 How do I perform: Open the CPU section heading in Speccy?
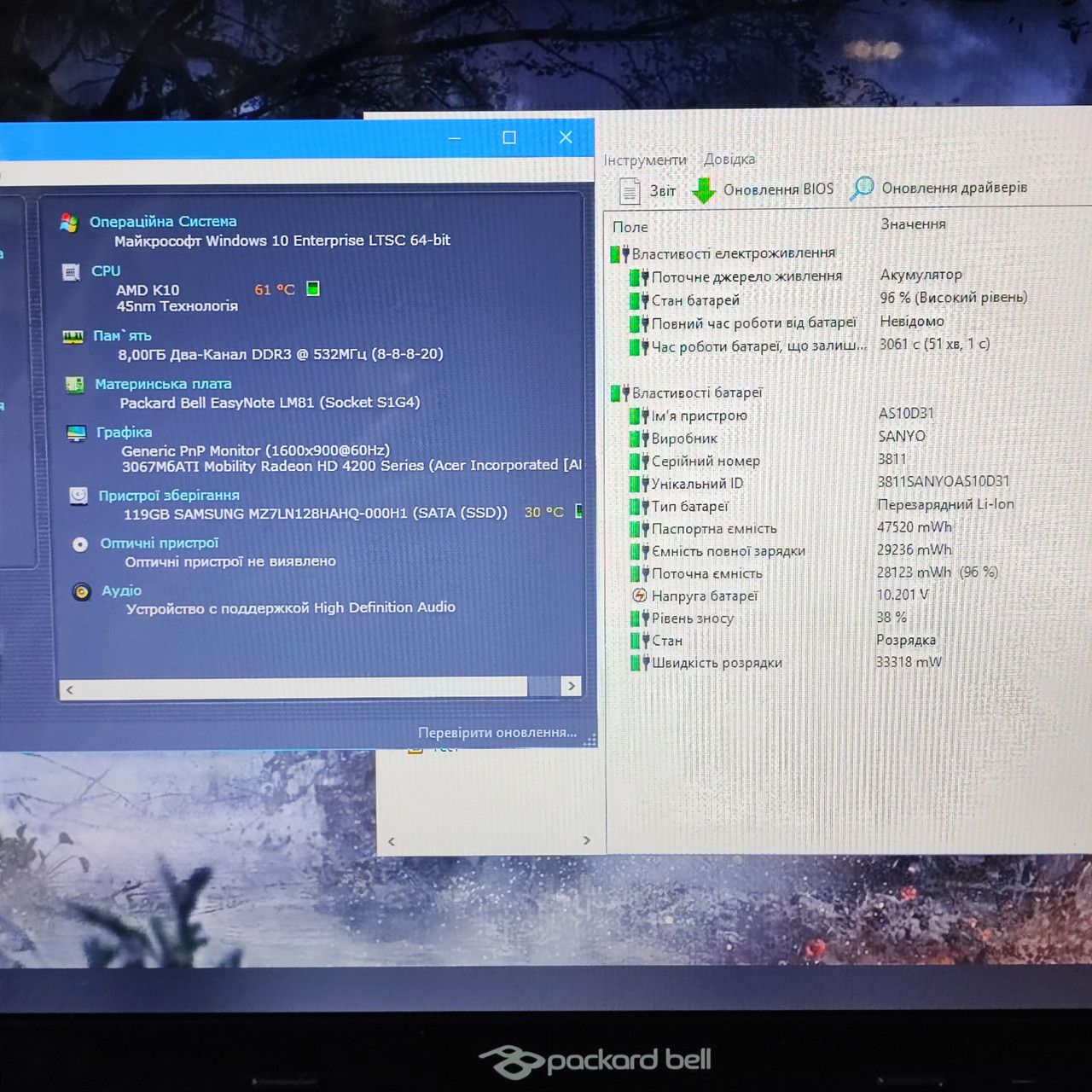[x=106, y=271]
